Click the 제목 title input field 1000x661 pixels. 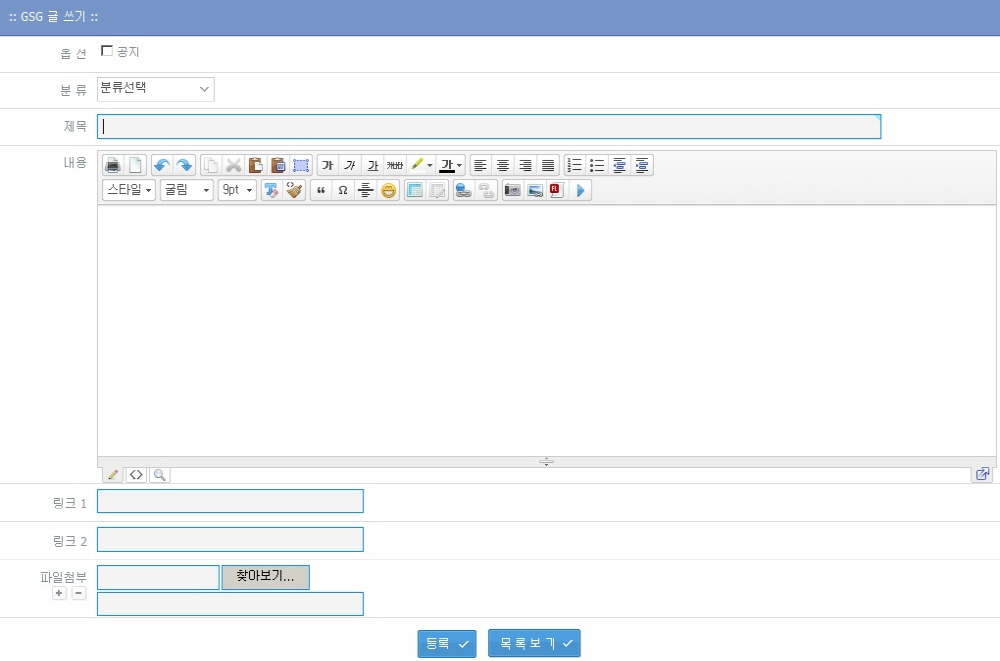[x=488, y=127]
